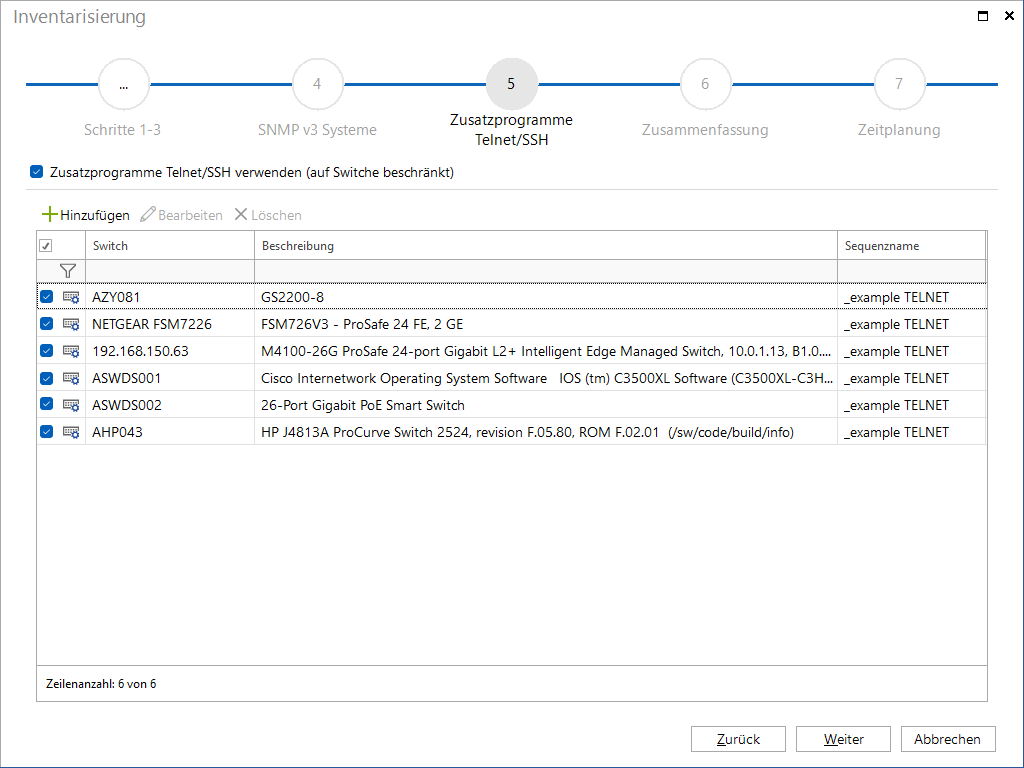Click the Zurück button
The width and height of the screenshot is (1024, 768).
[x=739, y=739]
